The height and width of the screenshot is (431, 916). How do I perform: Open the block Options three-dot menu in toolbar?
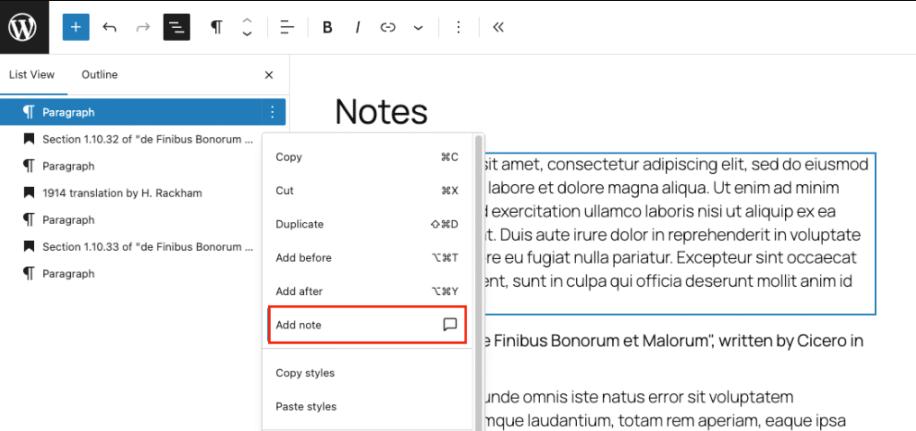tap(459, 27)
